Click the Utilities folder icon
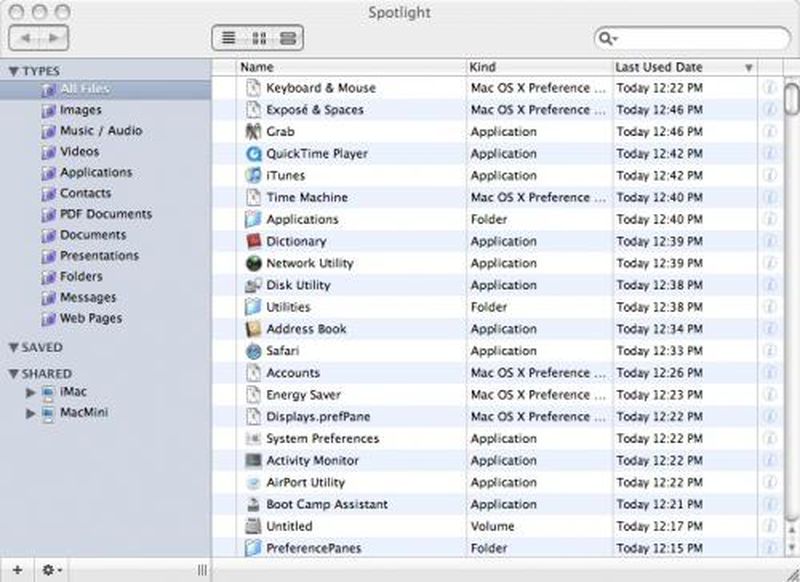The height and width of the screenshot is (582, 800). (253, 307)
